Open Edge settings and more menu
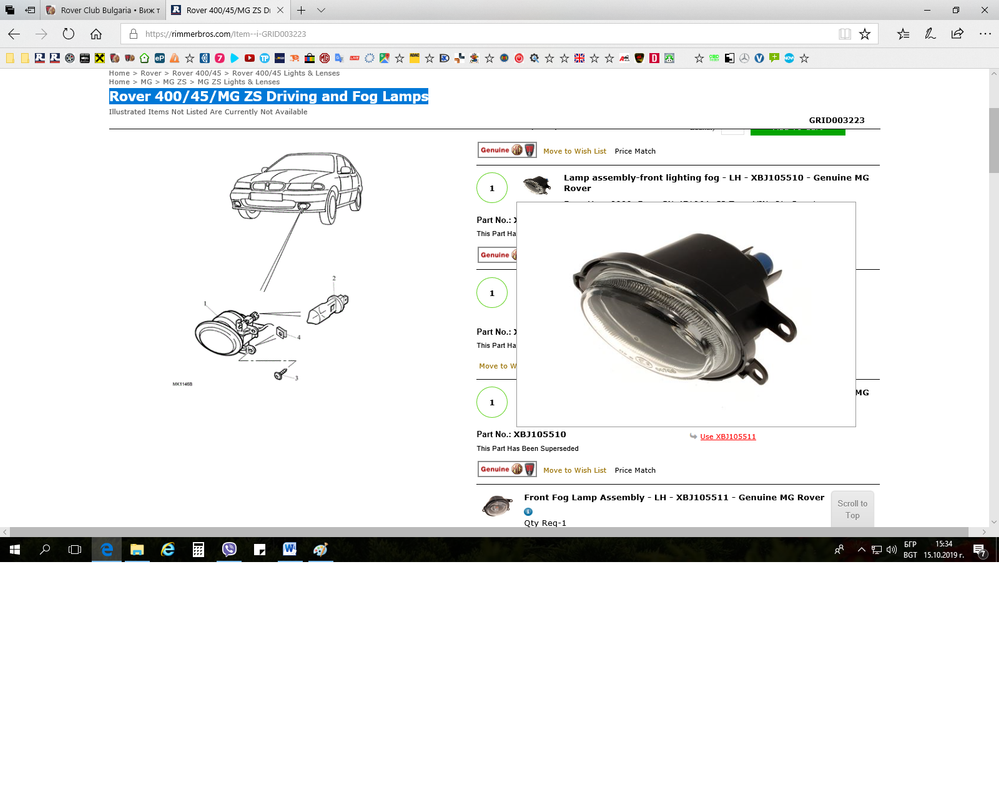Screen dimensions: 999x800 click(985, 34)
